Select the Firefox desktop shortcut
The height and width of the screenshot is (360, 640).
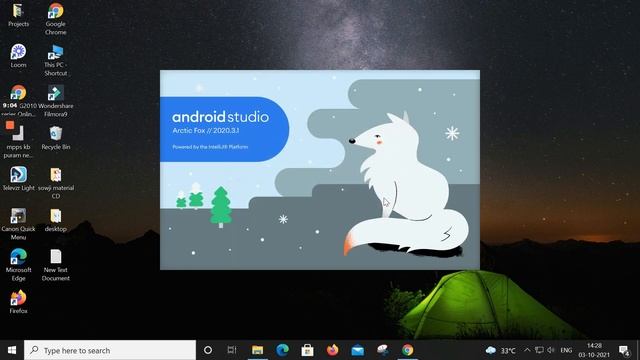tap(18, 302)
